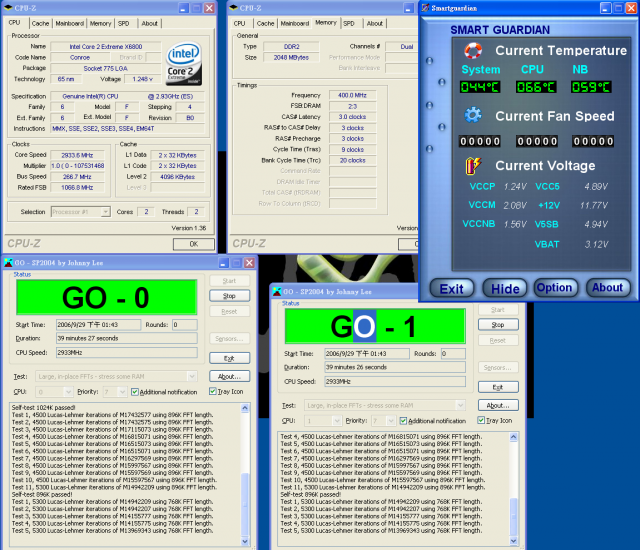Close the left CPU-Z CPU window

point(209,8)
